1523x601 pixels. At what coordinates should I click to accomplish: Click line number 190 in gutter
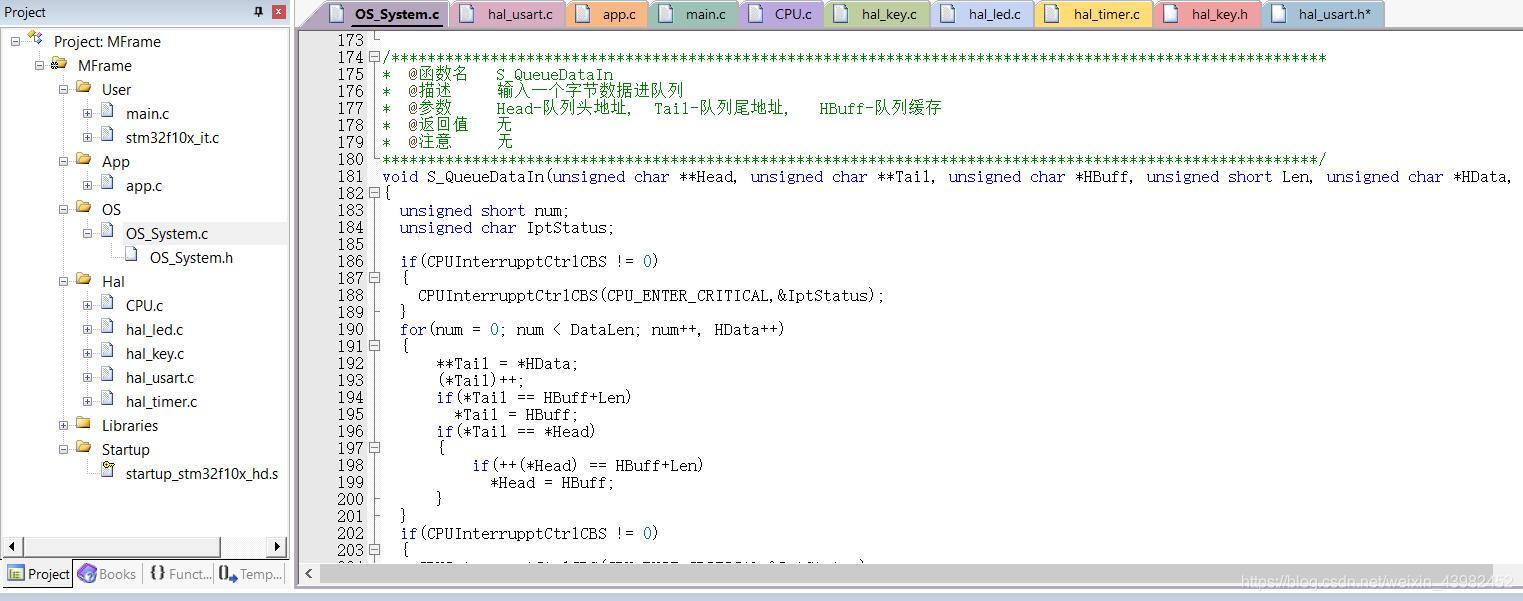pyautogui.click(x=350, y=329)
